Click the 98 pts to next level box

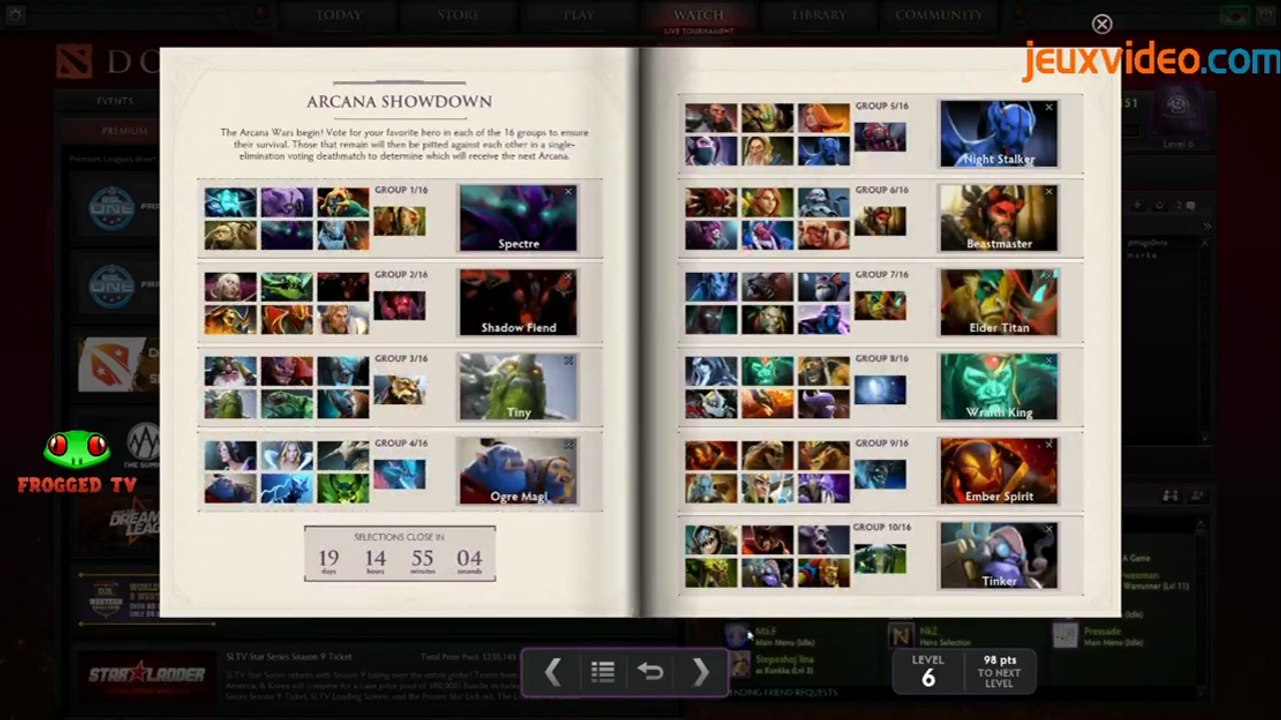tap(999, 671)
